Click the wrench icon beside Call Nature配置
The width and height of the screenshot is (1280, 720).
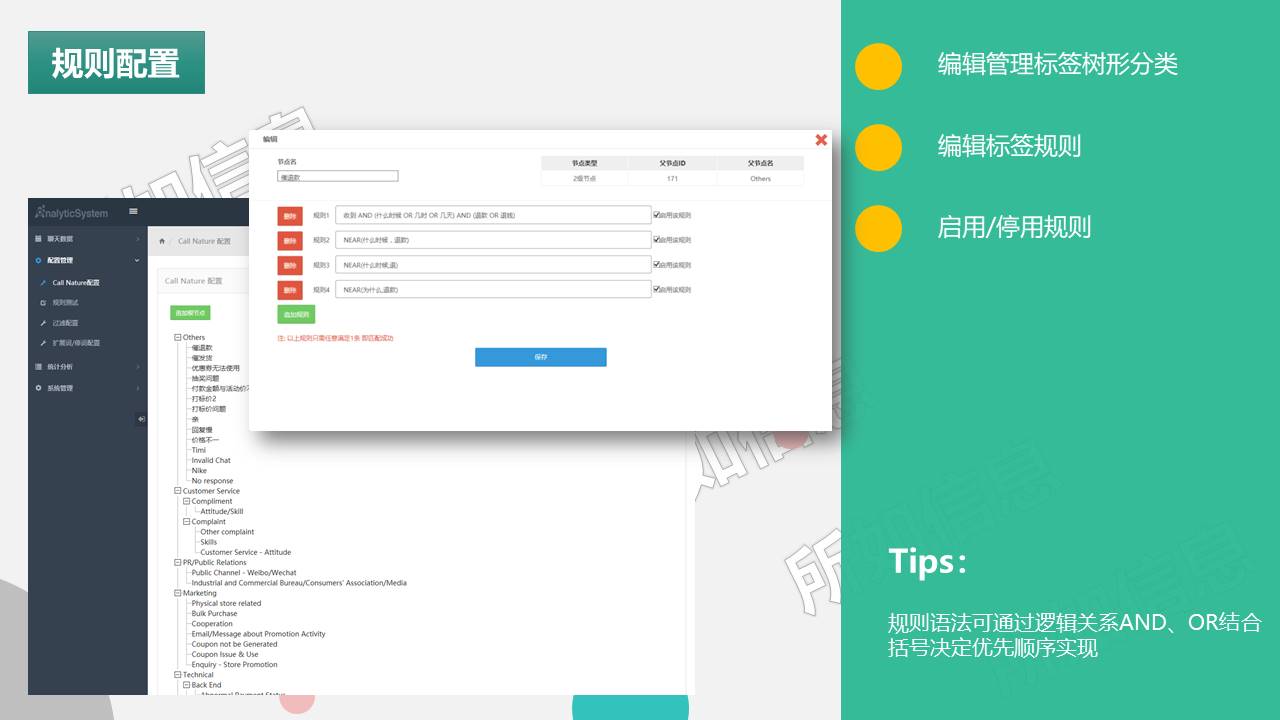(x=43, y=282)
